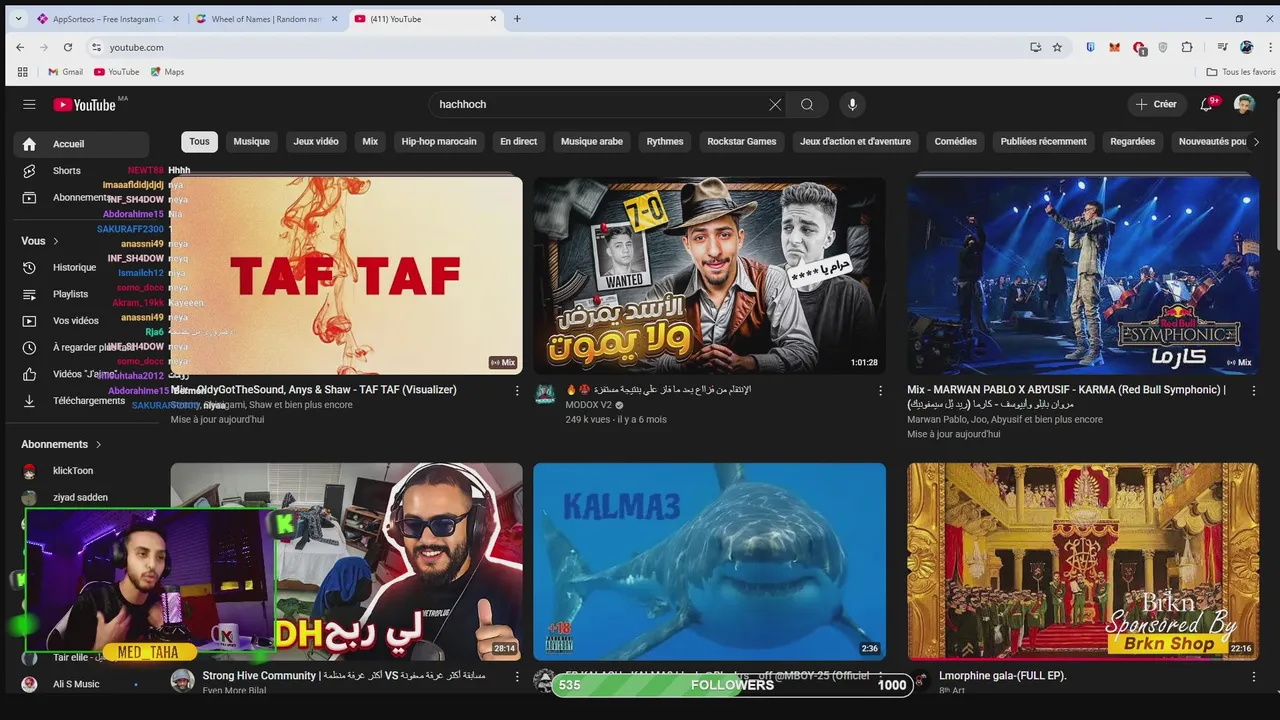Switch to the Wheel of Names tab

point(266,19)
